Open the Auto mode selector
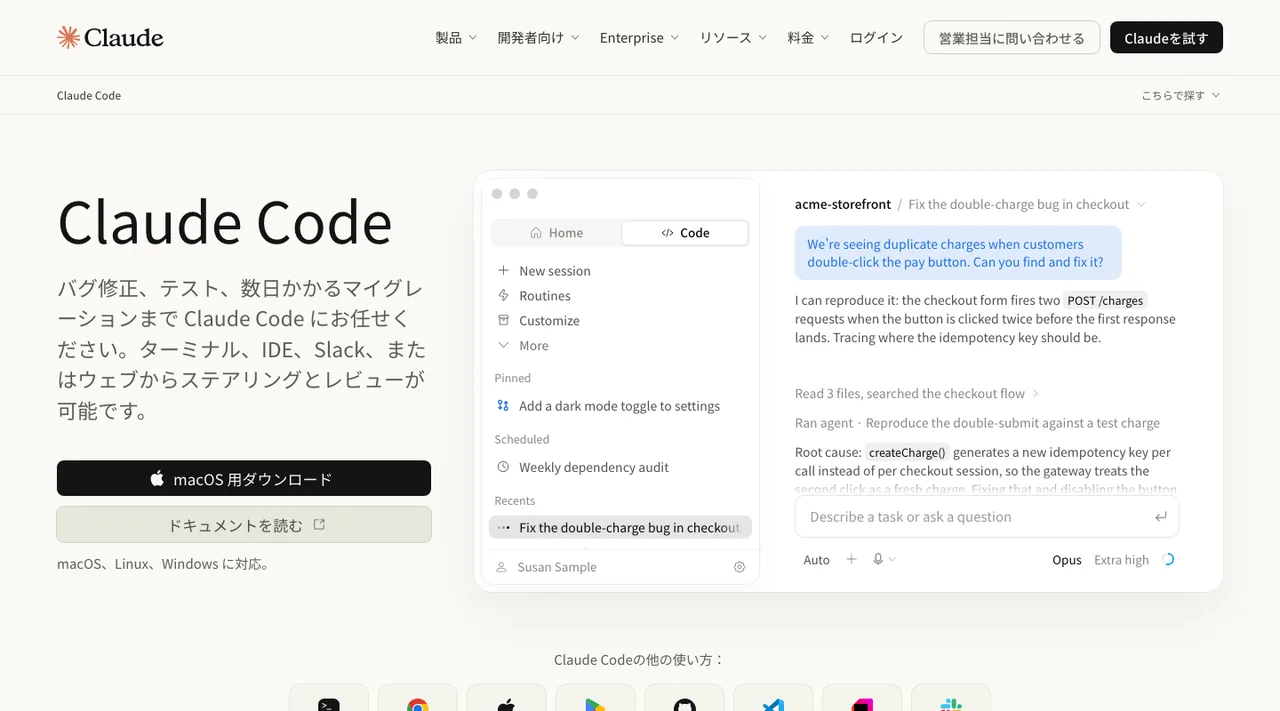The image size is (1280, 711). [817, 560]
